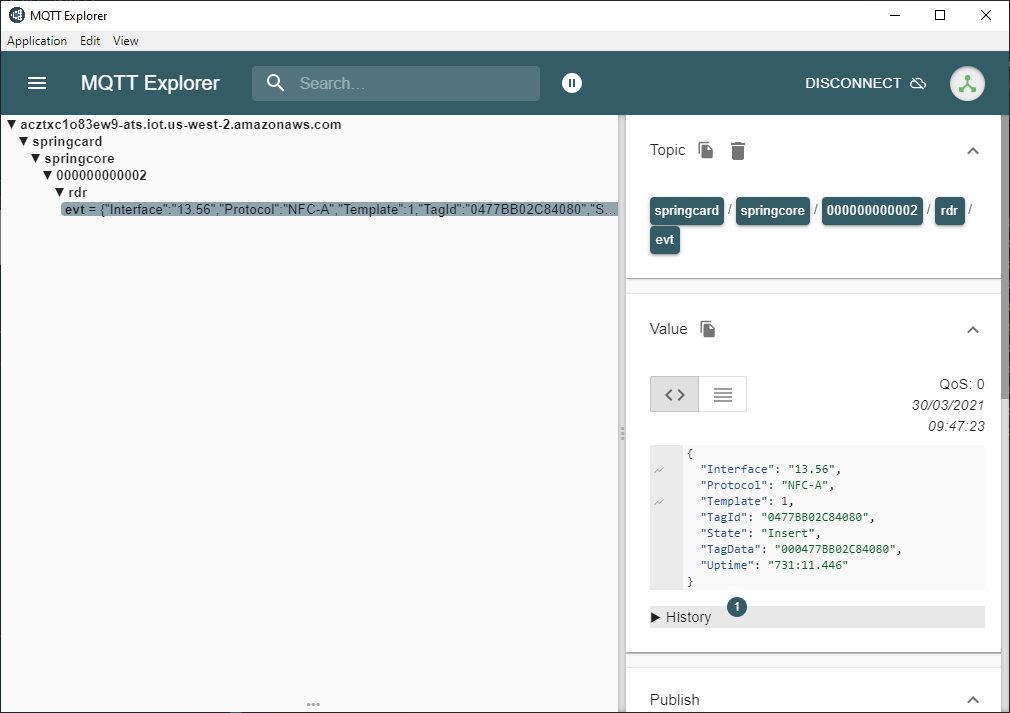Click the History count badge
The width and height of the screenshot is (1010, 713).
pos(737,607)
